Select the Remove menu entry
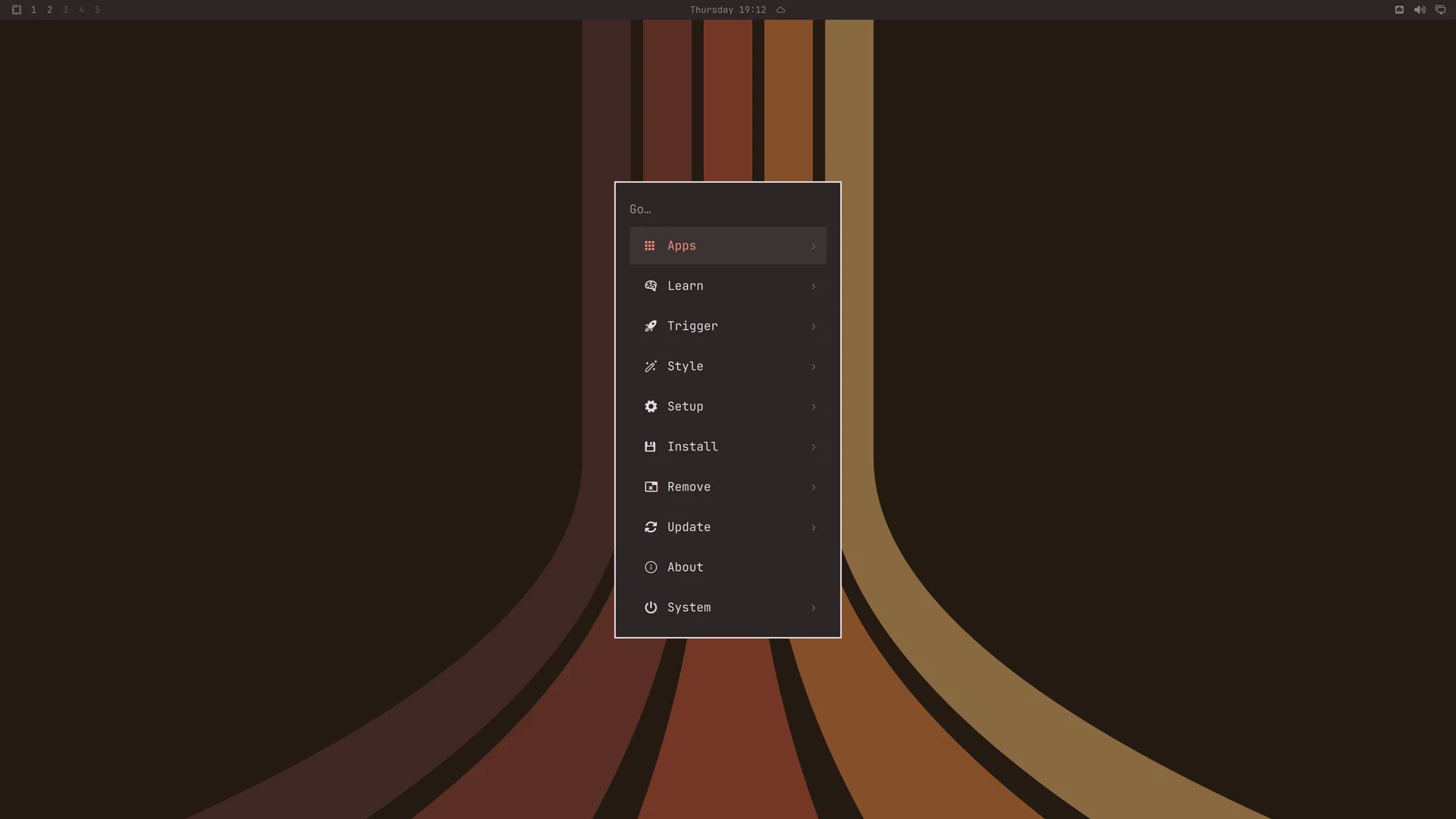The image size is (1456, 819). 728,487
